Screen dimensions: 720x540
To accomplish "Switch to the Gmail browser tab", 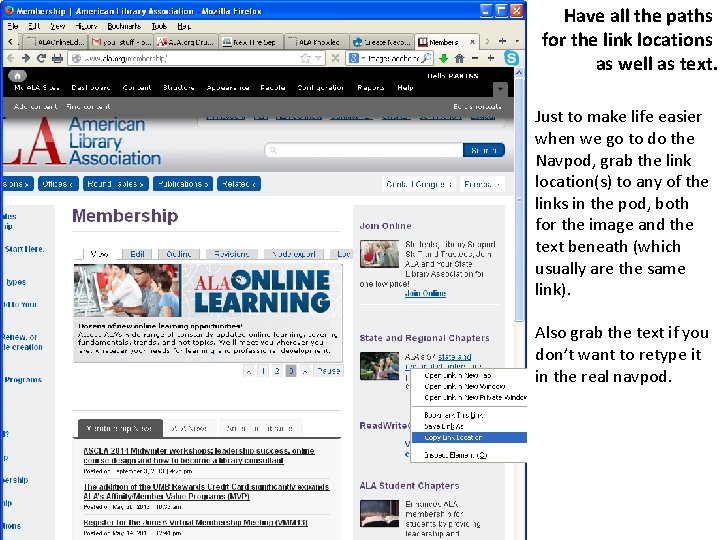I will click(x=121, y=42).
